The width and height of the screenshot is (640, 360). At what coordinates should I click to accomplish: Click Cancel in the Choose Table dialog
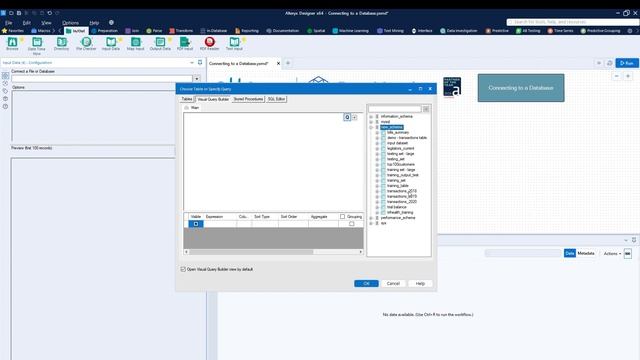393,283
